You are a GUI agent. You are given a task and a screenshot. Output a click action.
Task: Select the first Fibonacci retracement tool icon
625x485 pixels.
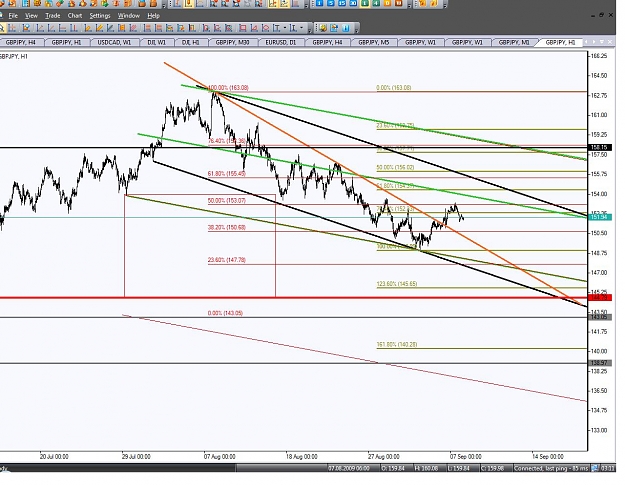[147, 28]
